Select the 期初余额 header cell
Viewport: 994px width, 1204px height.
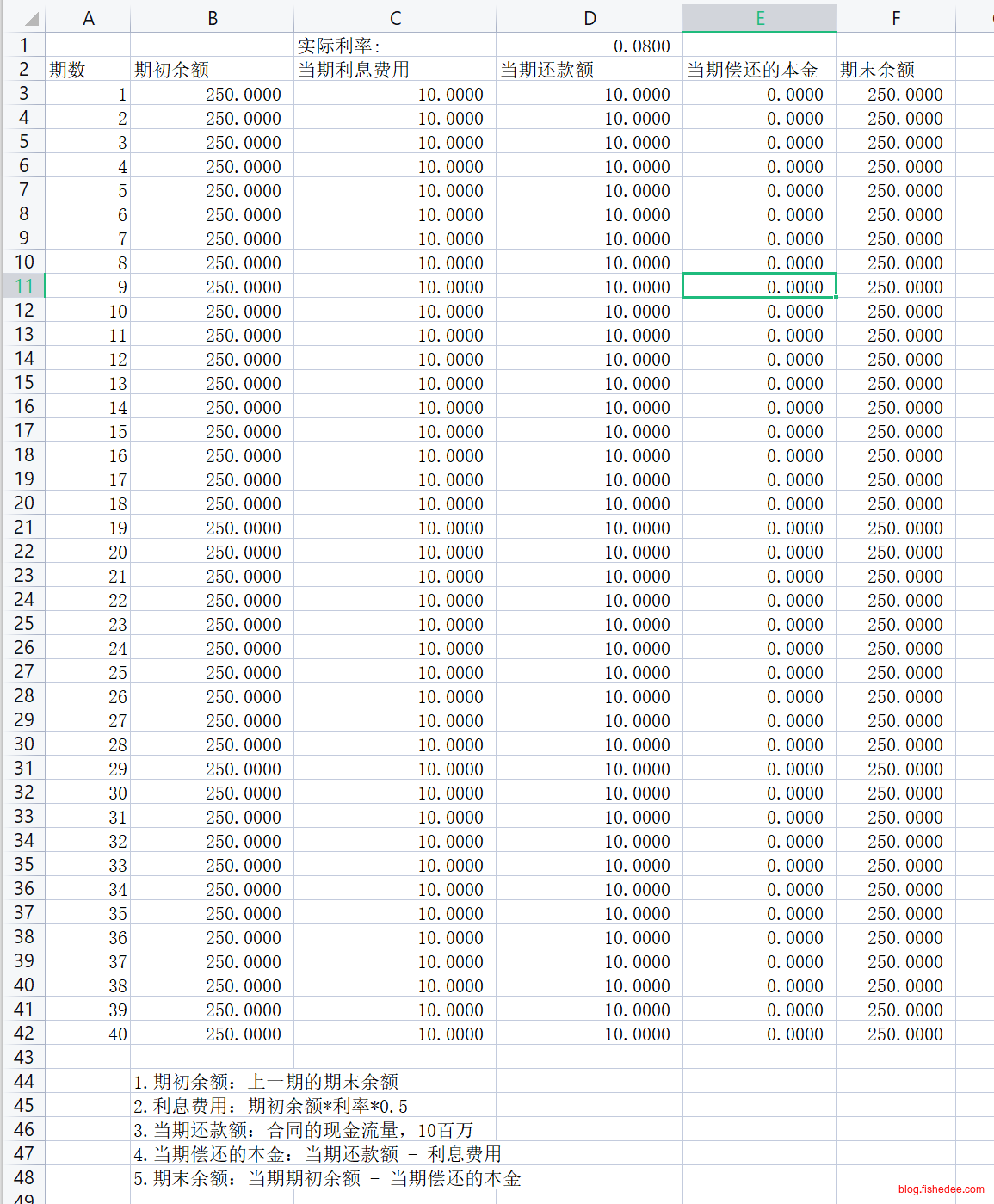pyautogui.click(x=212, y=70)
